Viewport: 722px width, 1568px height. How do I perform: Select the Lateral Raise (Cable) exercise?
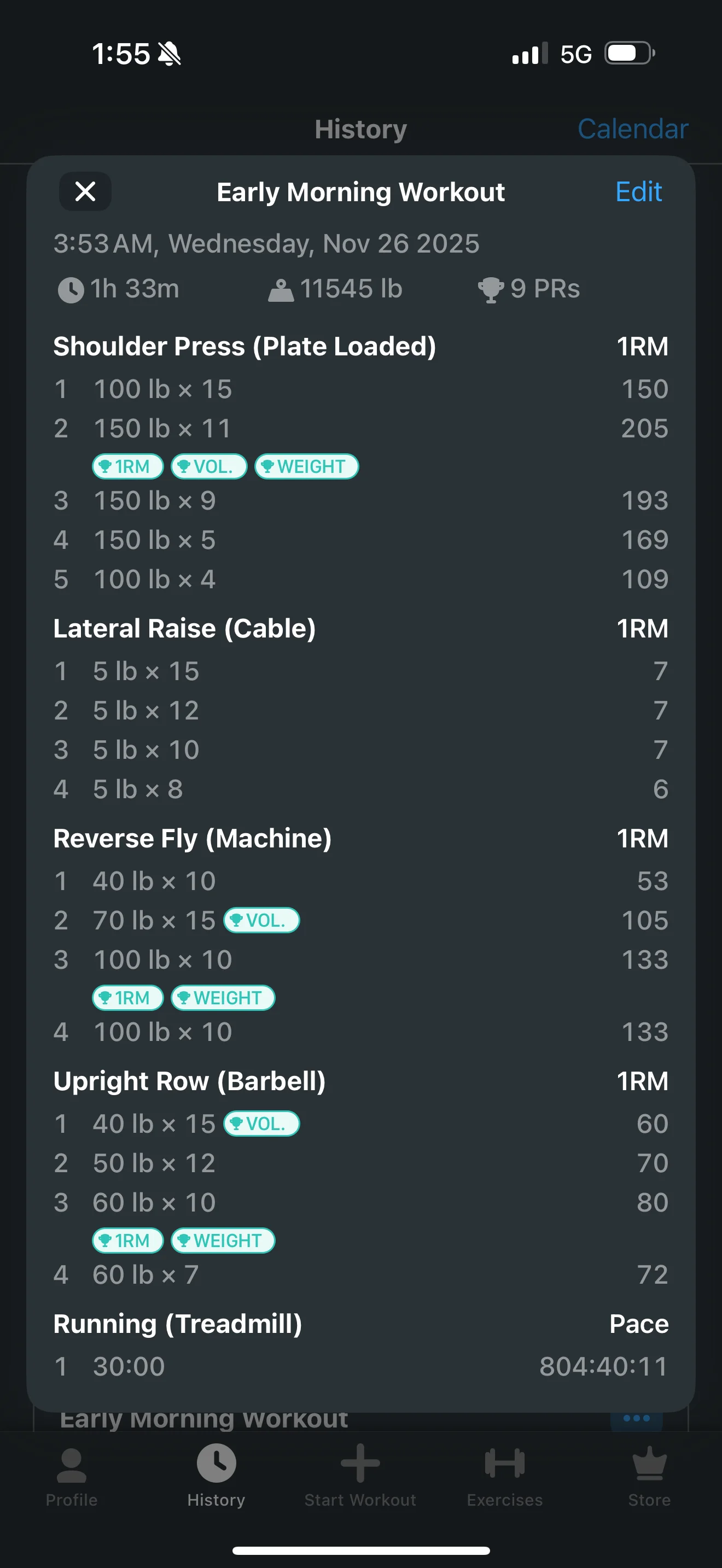[184, 629]
